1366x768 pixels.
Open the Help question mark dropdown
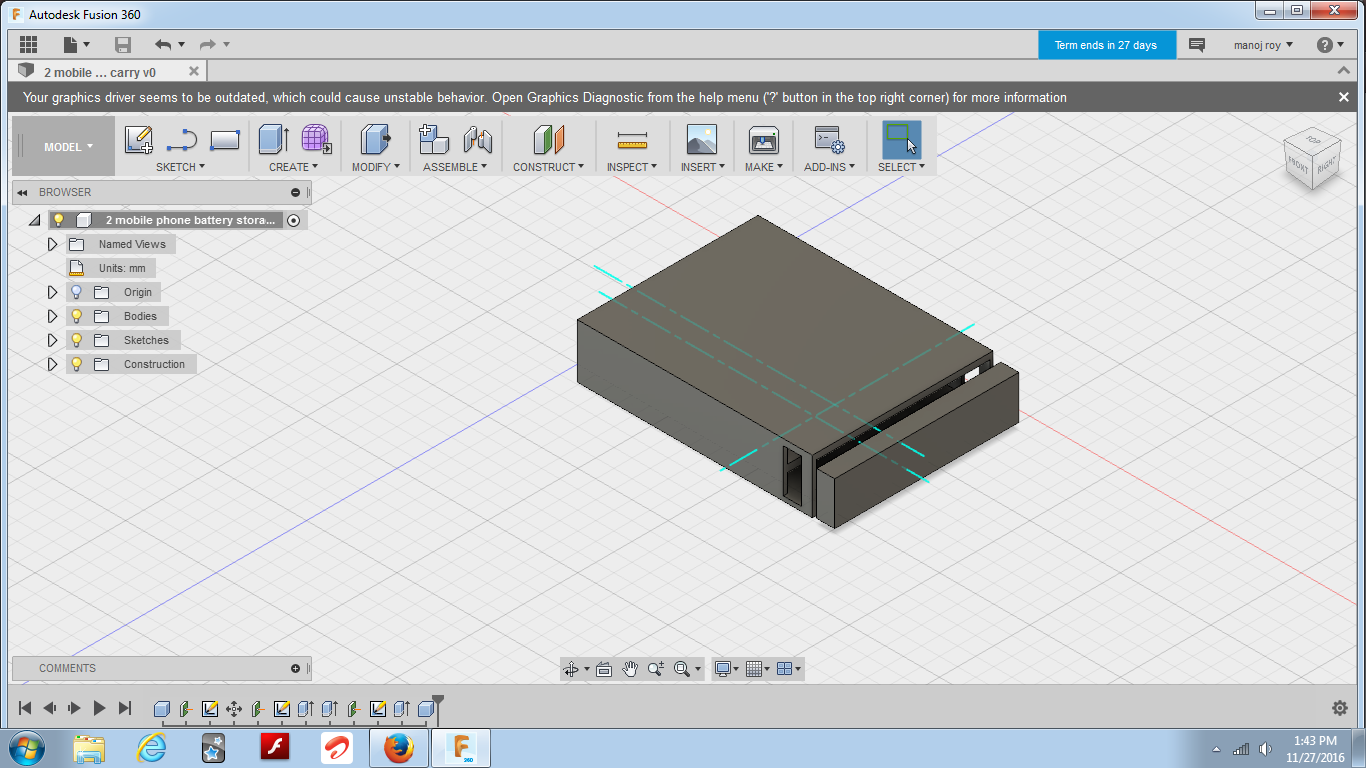(1331, 45)
